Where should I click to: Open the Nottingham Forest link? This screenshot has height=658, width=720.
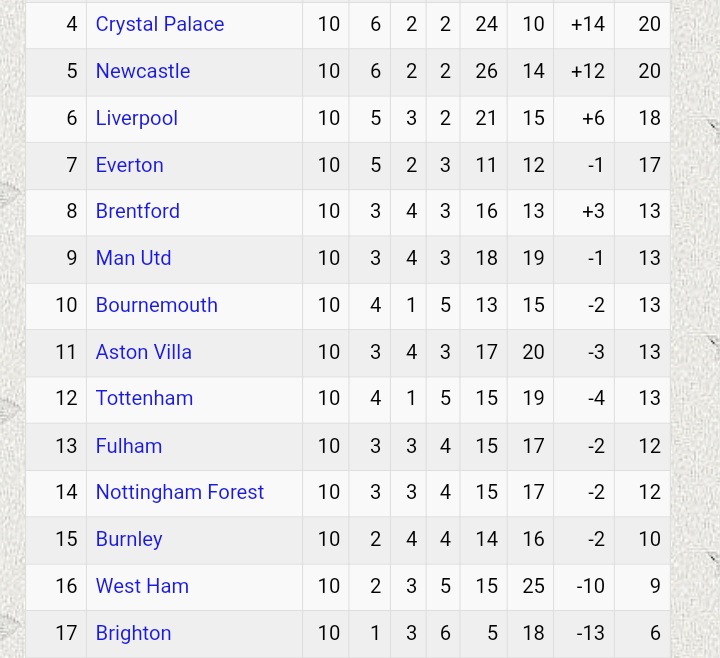pos(180,492)
